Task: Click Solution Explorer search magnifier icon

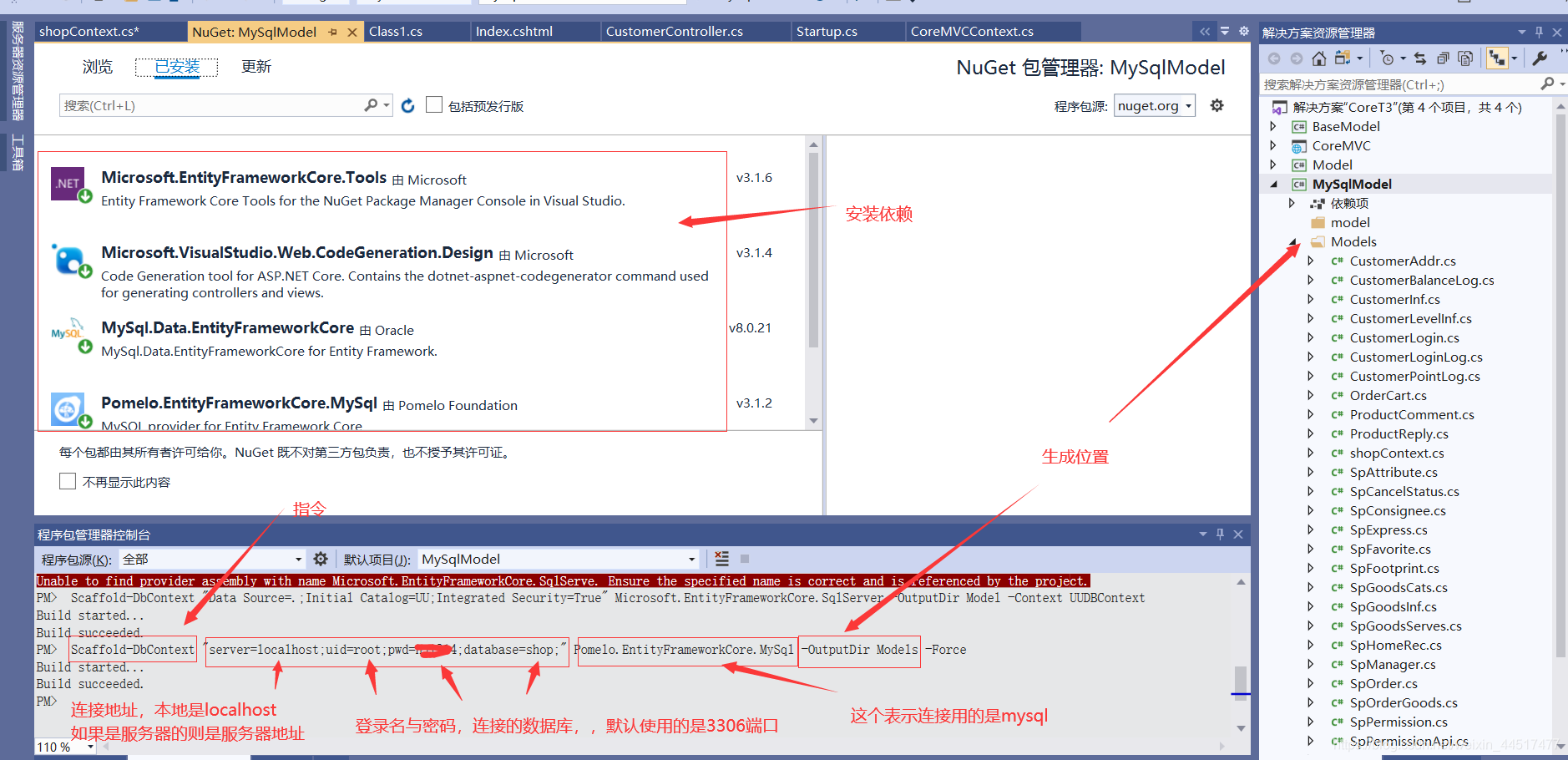Action: click(x=1547, y=84)
